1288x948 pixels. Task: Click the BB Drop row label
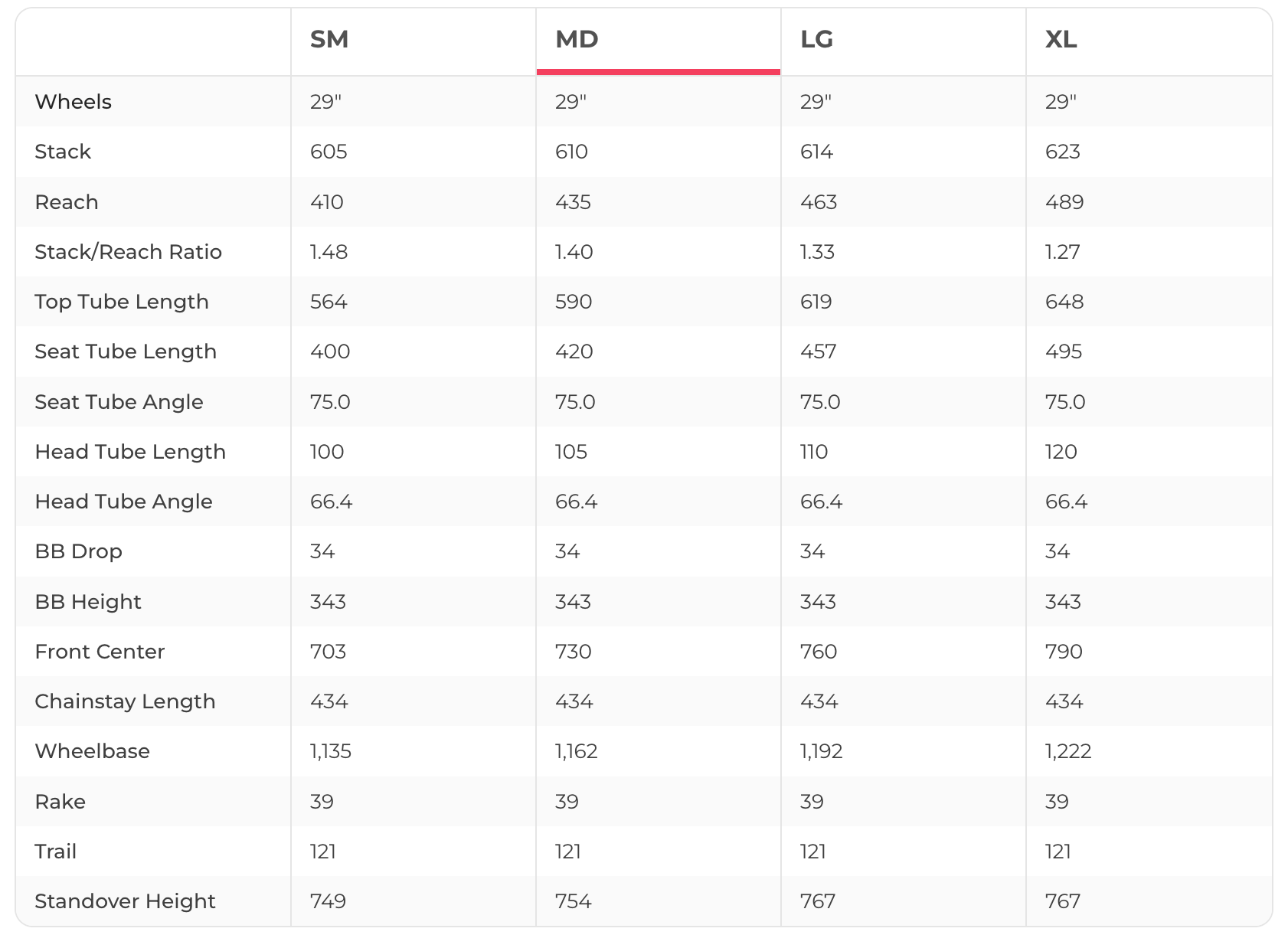pyautogui.click(x=78, y=551)
